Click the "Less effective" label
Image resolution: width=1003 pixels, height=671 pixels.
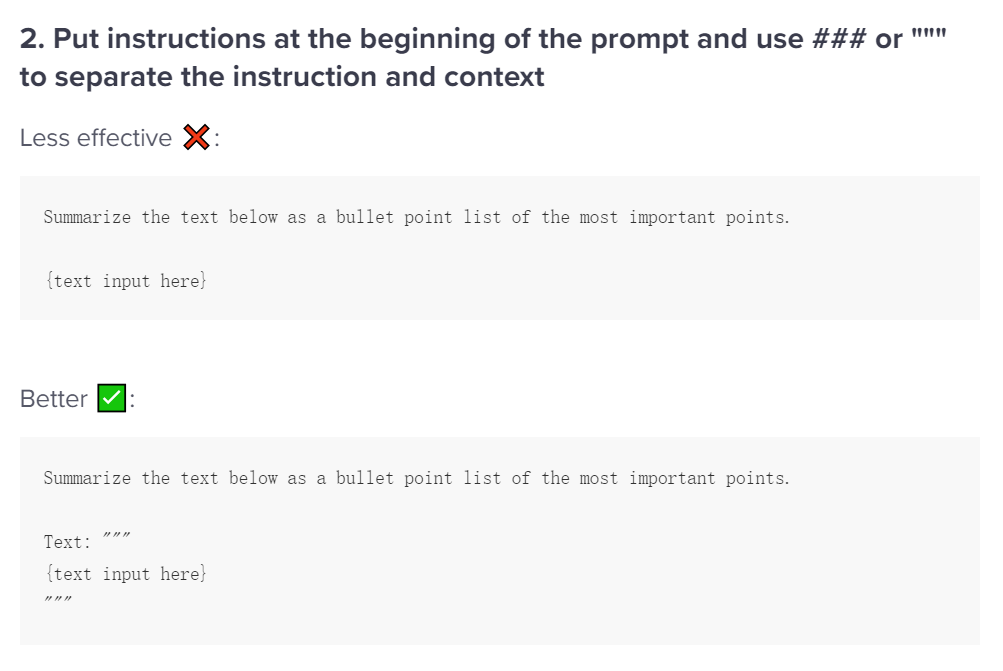tap(96, 139)
